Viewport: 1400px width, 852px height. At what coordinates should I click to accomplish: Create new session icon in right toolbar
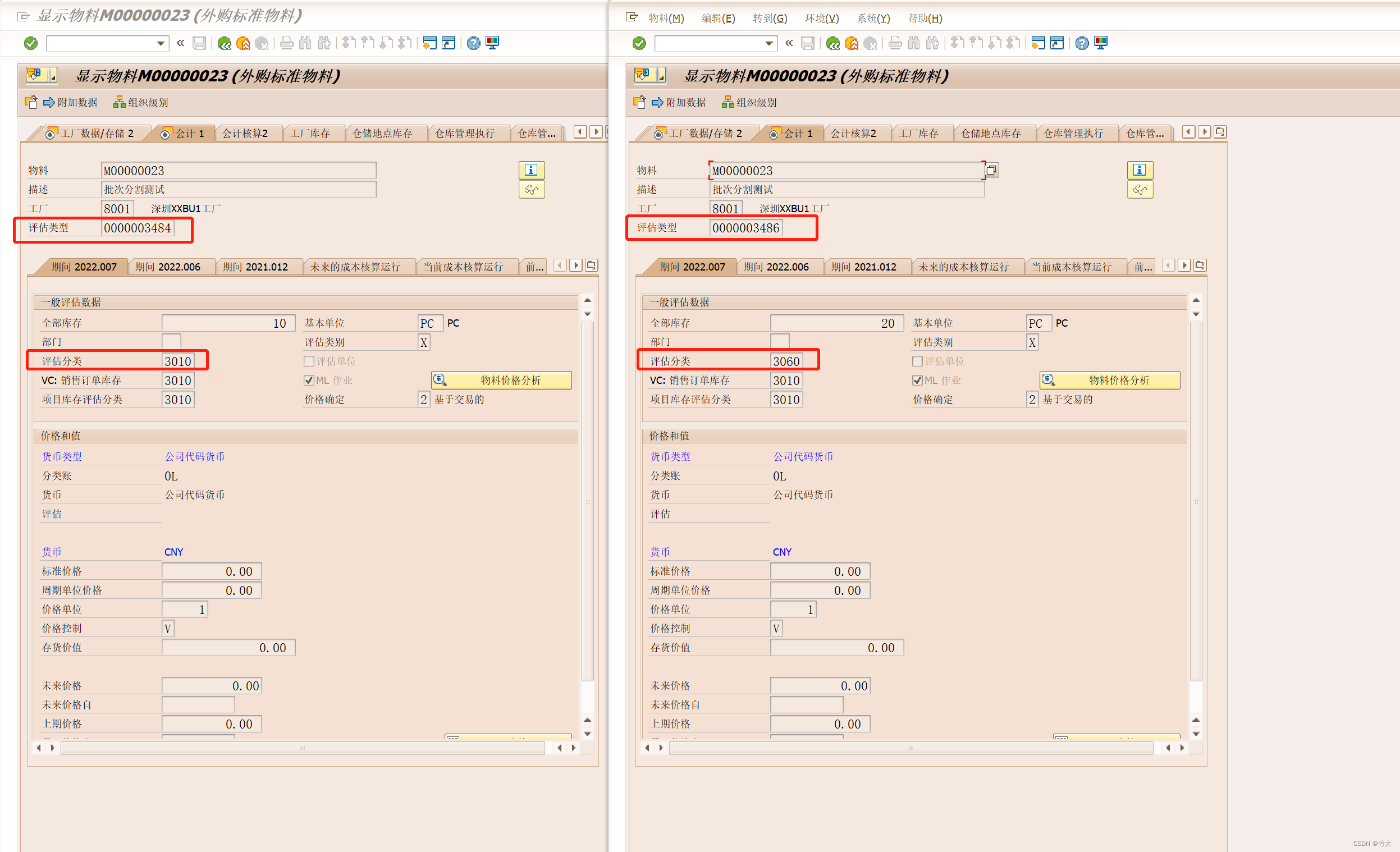(1038, 43)
